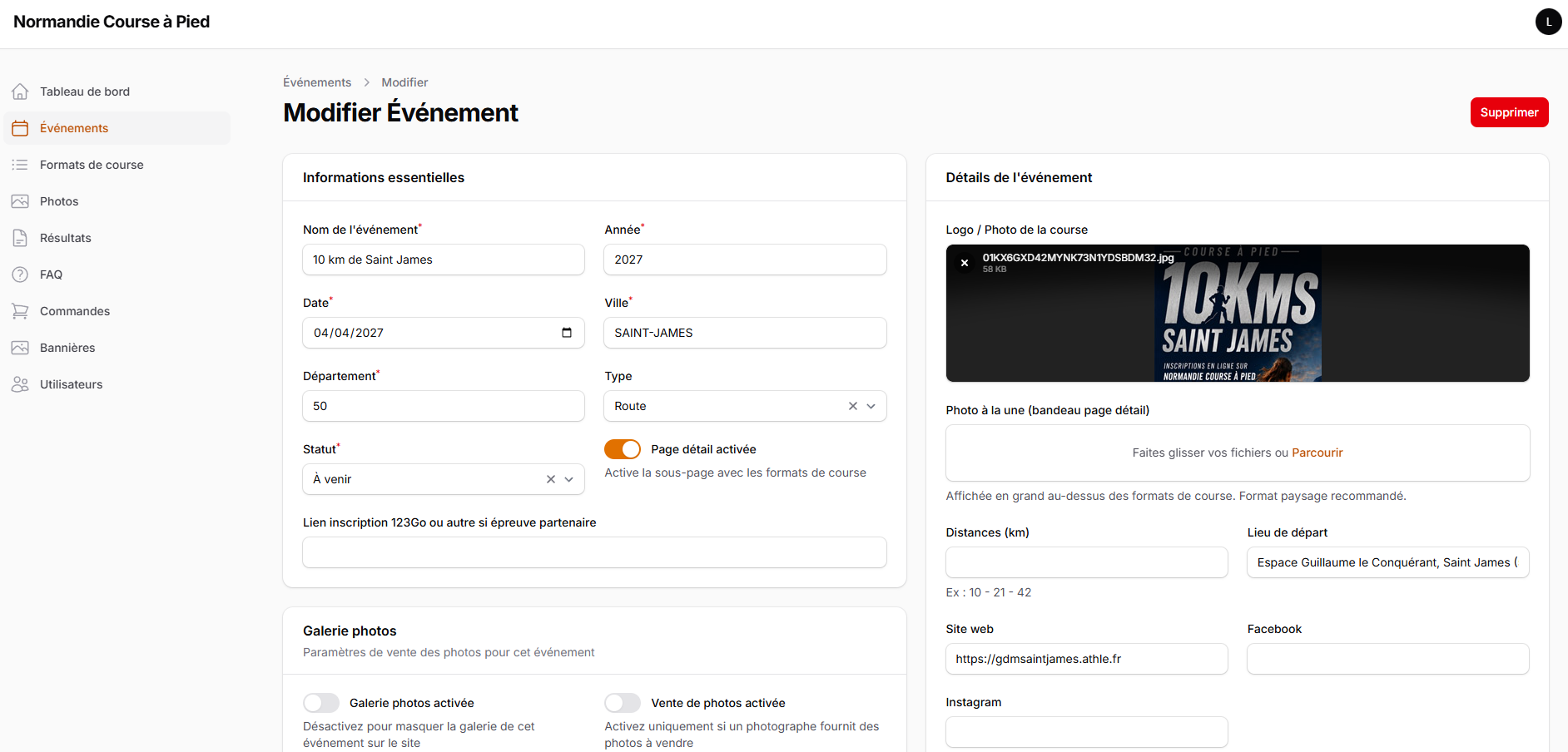Viewport: 1568px width, 752px height.
Task: Click the Parcourir upload link
Action: point(1317,453)
